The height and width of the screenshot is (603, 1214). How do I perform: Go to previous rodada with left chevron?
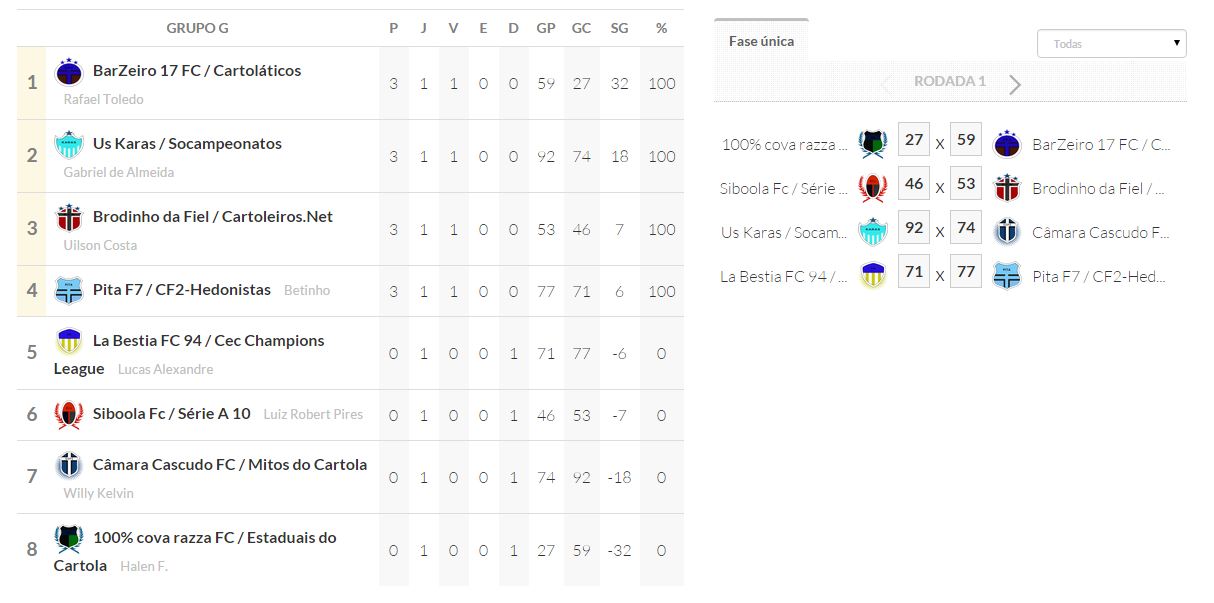coord(886,84)
